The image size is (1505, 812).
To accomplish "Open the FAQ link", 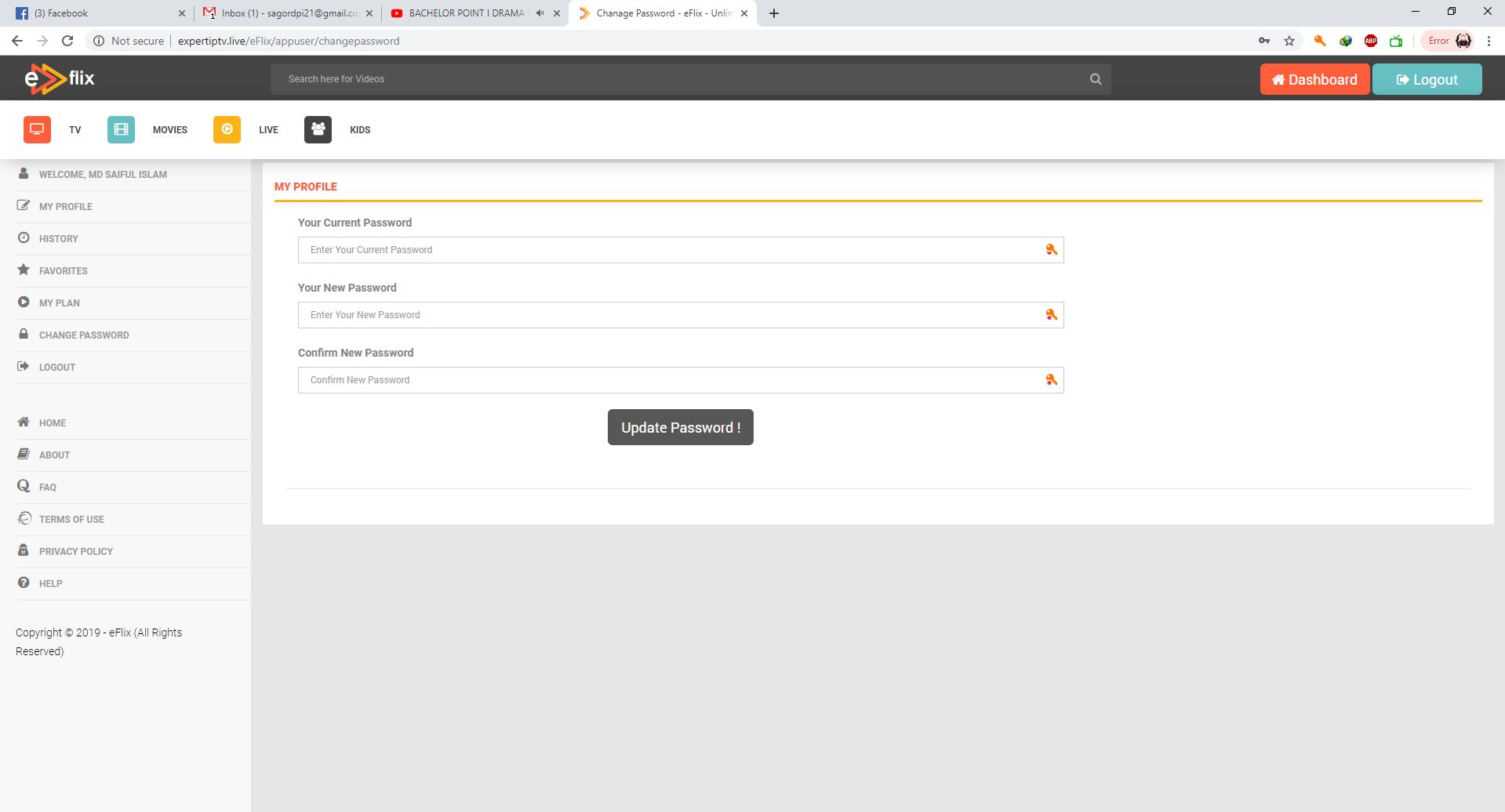I will 48,488.
